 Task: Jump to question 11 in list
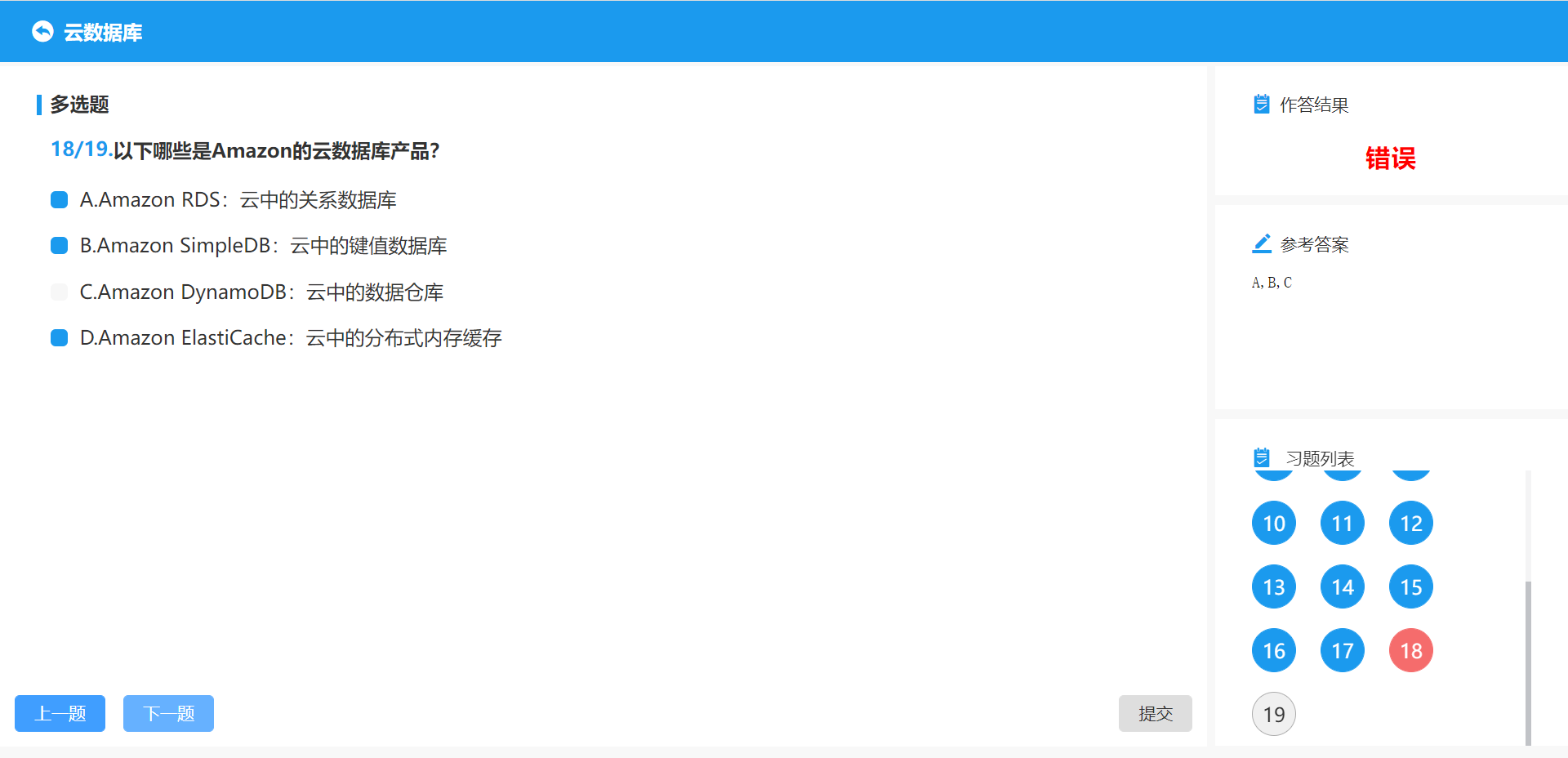1343,523
